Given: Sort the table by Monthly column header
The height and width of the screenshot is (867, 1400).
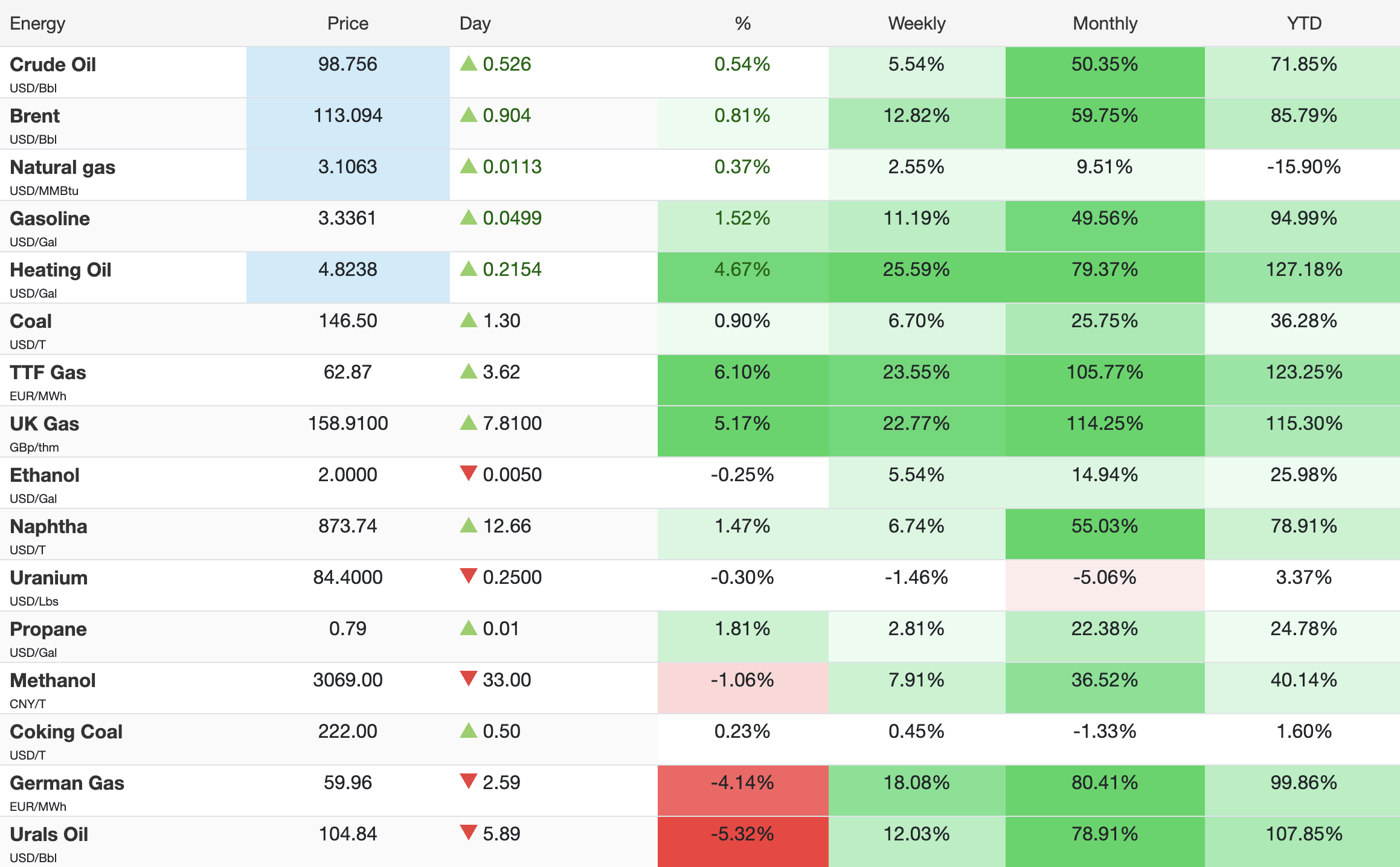Looking at the screenshot, I should (x=1105, y=24).
